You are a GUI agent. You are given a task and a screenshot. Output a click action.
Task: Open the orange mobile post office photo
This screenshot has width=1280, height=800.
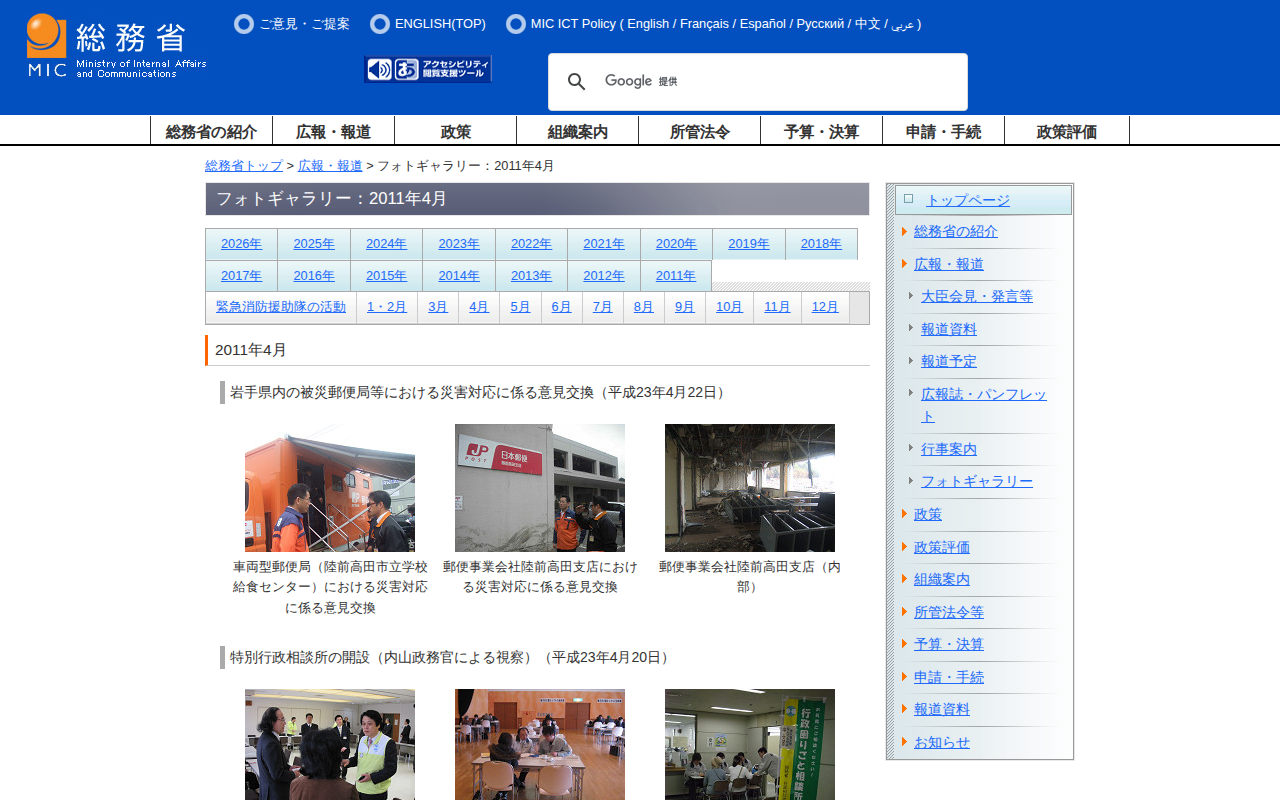[x=330, y=488]
